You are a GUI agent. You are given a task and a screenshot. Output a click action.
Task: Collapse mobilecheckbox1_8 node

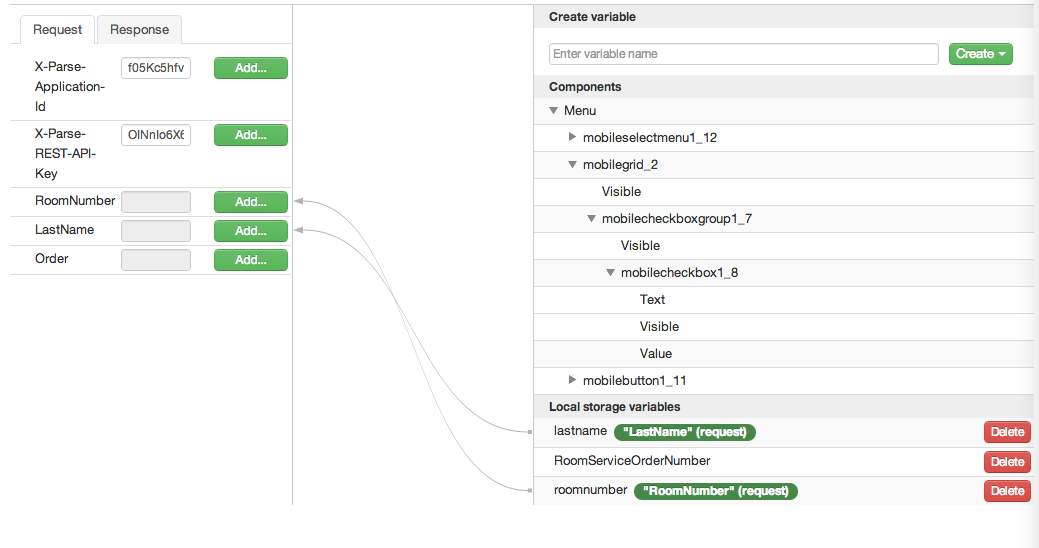point(610,273)
